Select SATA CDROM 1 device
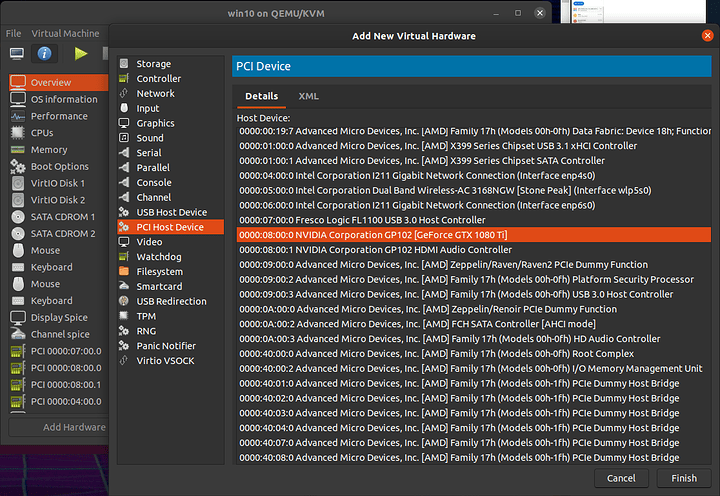 tap(63, 217)
